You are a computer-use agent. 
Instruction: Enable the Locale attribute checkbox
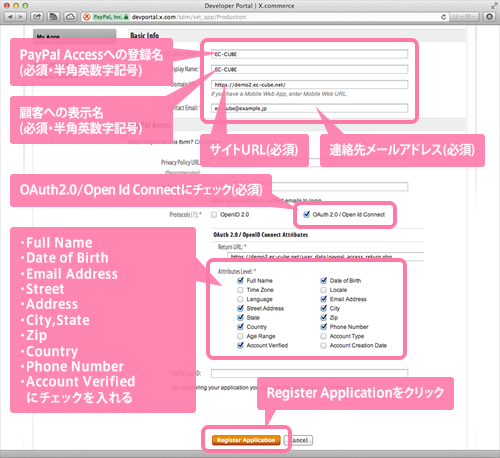[323, 290]
